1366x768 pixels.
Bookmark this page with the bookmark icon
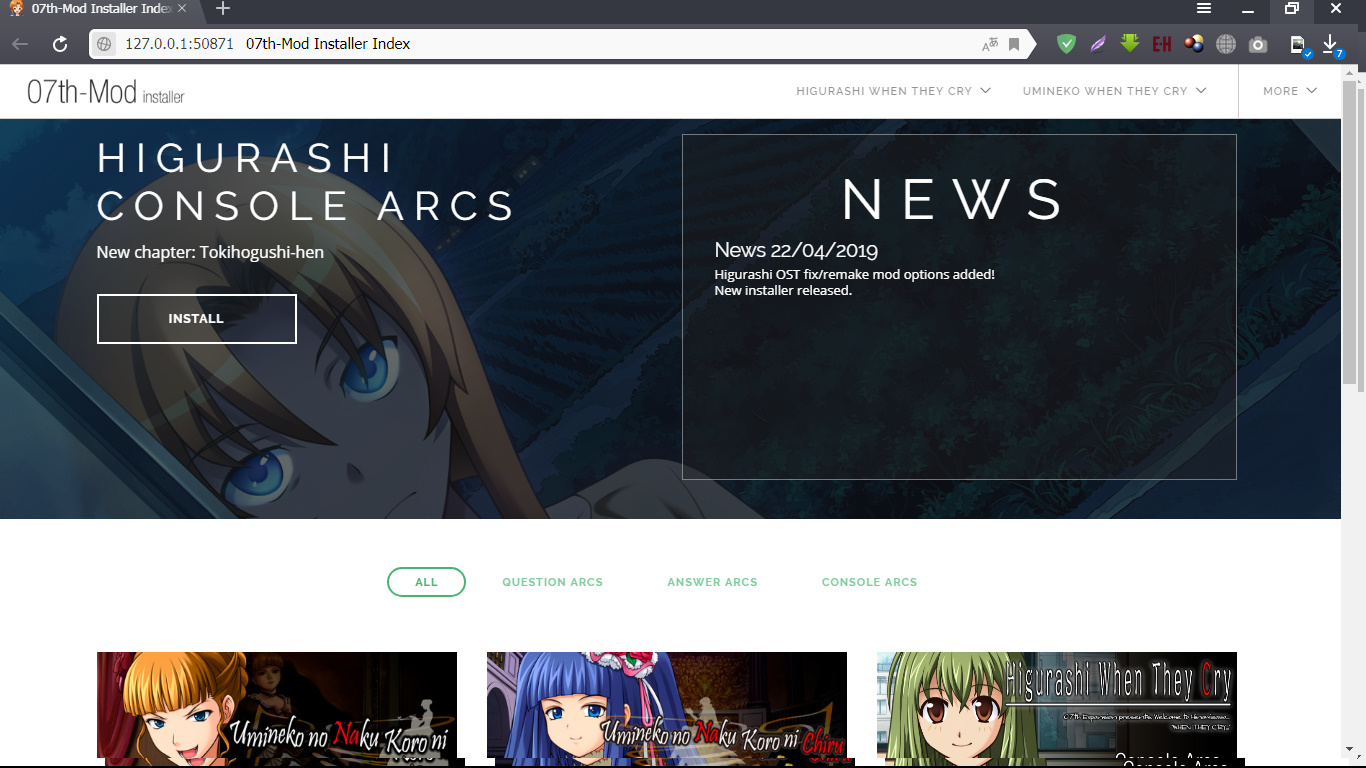[1014, 44]
